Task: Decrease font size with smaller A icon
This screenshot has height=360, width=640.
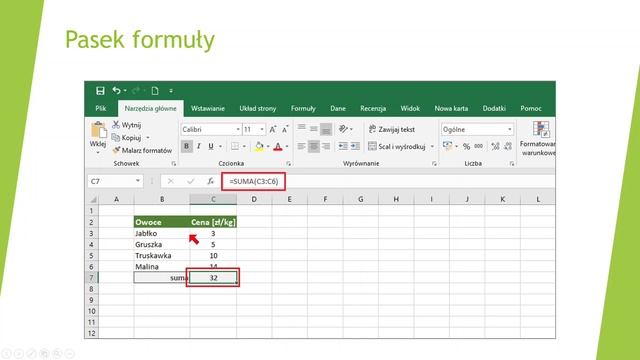Action: click(285, 129)
